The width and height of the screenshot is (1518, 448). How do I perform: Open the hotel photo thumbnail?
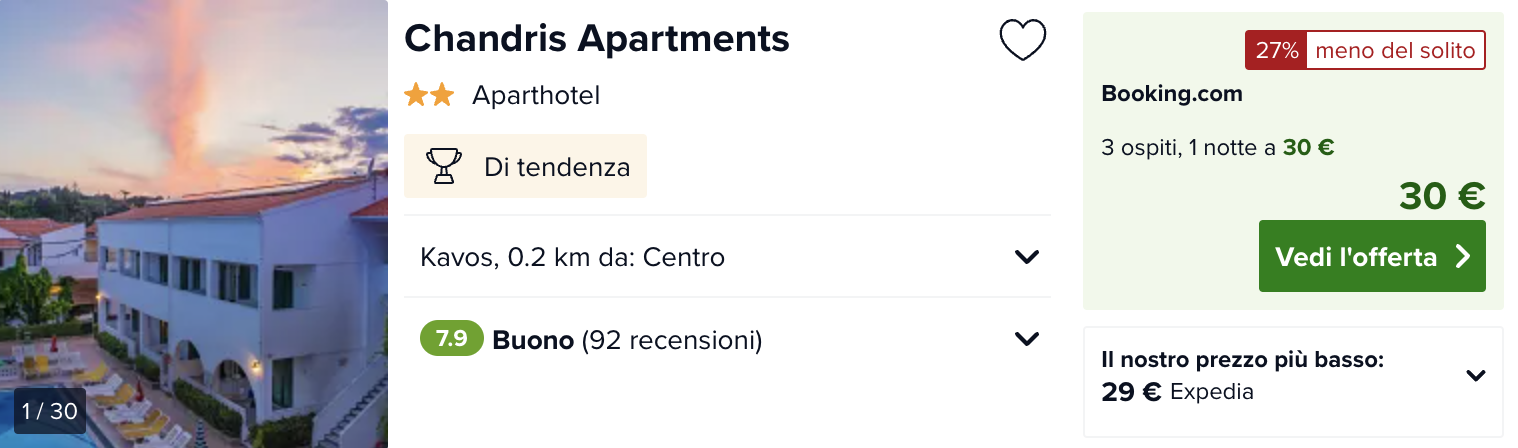[194, 224]
